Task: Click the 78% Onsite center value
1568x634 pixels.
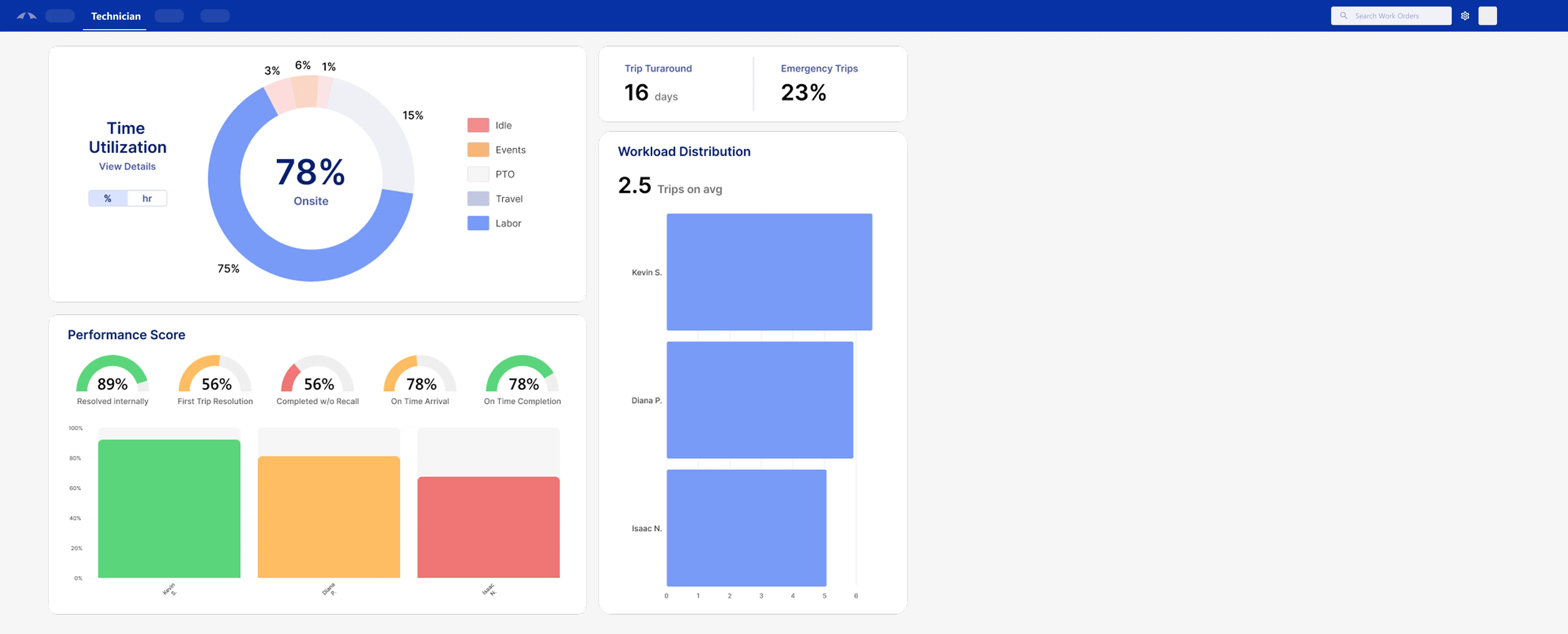Action: (311, 172)
